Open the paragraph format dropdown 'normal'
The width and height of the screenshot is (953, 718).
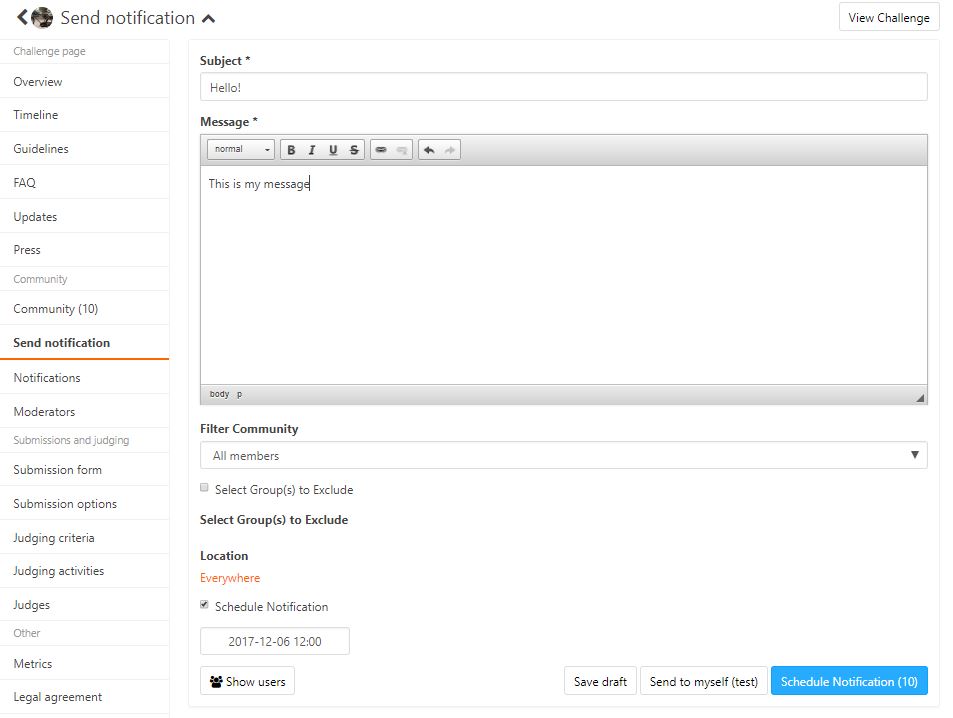click(241, 150)
